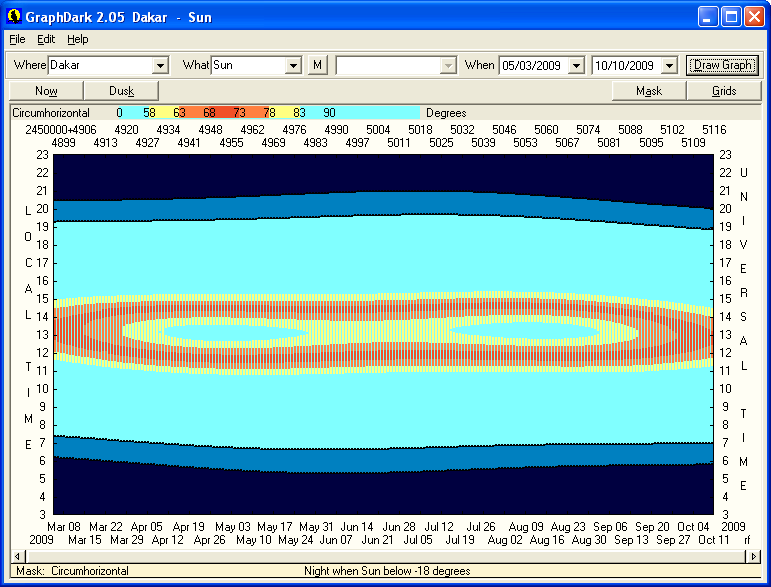Viewport: 771px width, 587px height.
Task: Click the horizontal scrollbar right arrow
Action: (754, 556)
